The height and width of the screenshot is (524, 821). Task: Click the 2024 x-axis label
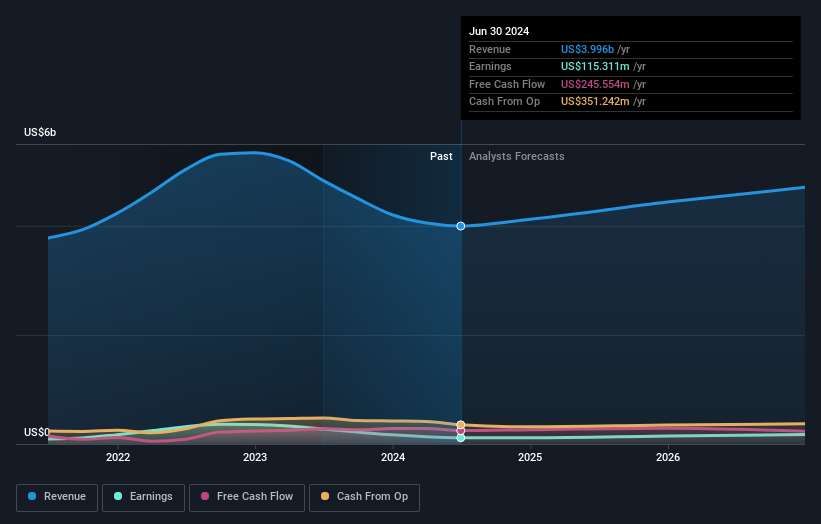(x=393, y=457)
